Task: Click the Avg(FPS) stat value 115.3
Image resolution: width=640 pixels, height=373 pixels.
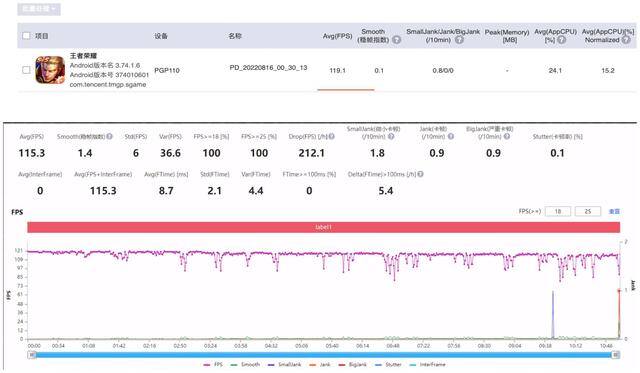Action: pos(31,153)
